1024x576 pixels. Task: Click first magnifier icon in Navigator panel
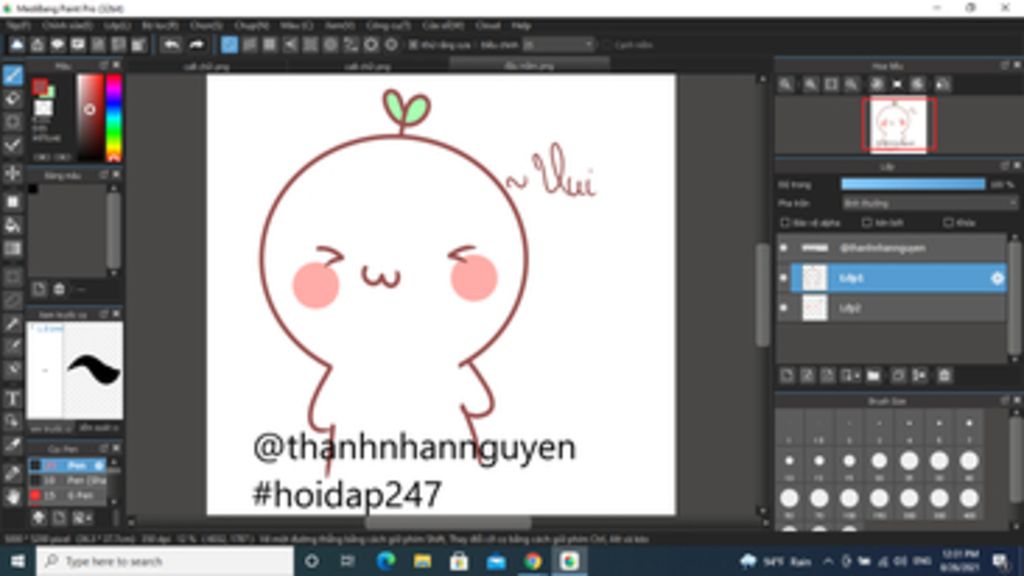pyautogui.click(x=786, y=84)
